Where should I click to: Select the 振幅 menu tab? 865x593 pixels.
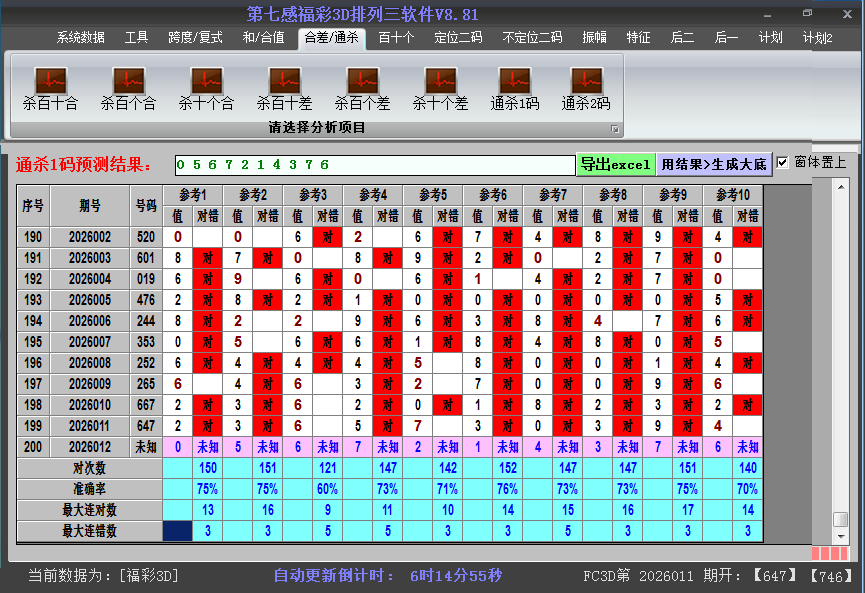tap(594, 38)
